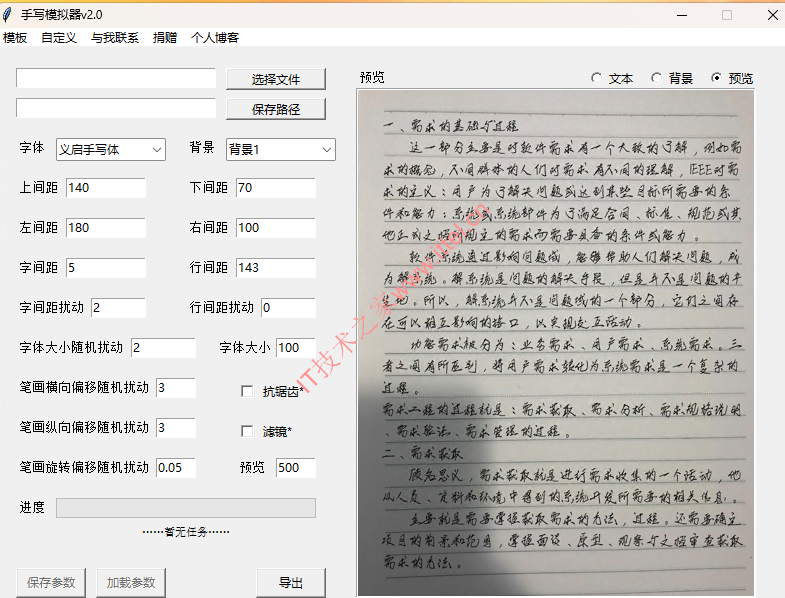The image size is (785, 598).
Task: Click the 预览 label above the preview image
Action: click(372, 77)
